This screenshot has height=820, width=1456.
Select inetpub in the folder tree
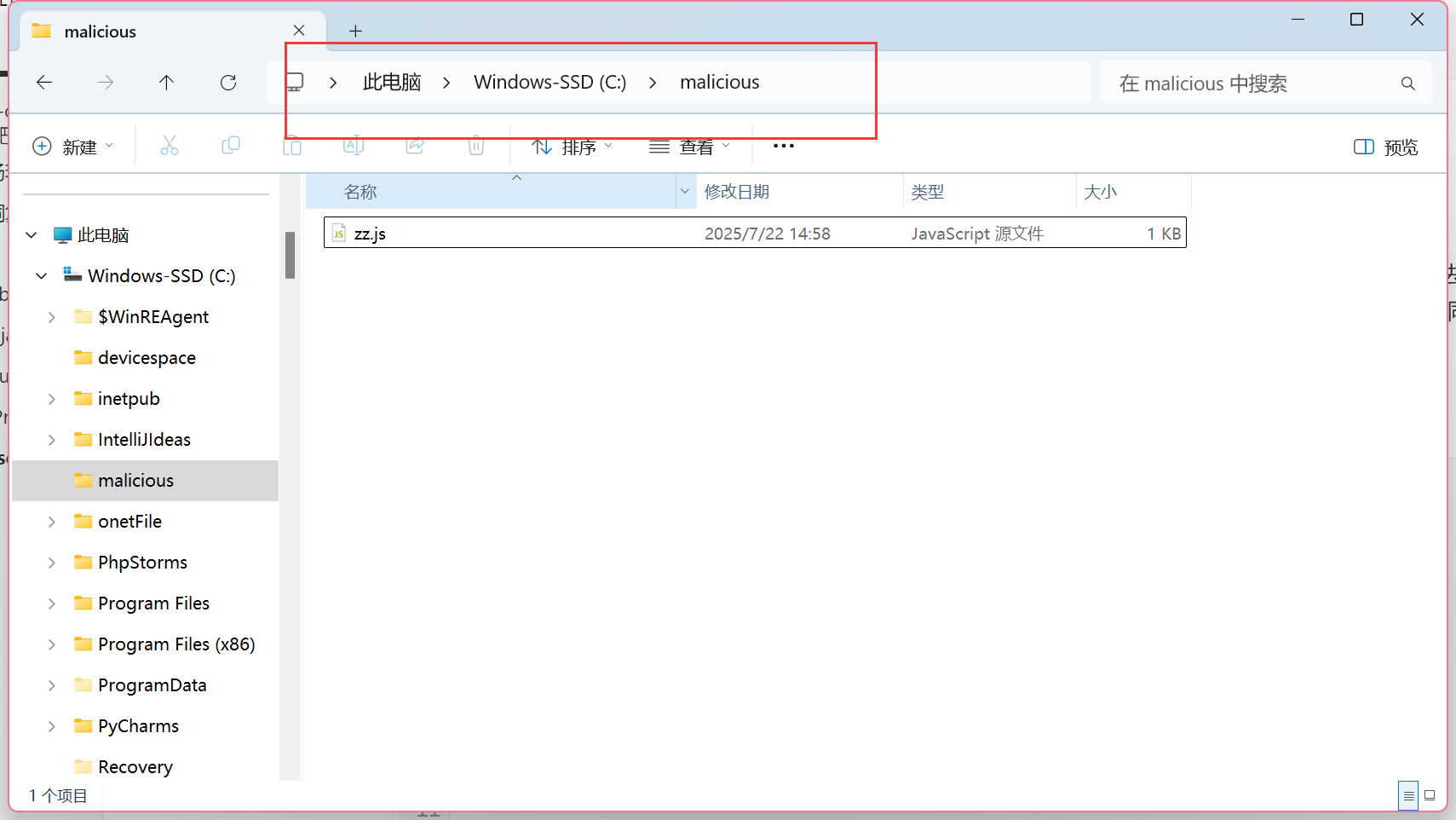tap(129, 399)
